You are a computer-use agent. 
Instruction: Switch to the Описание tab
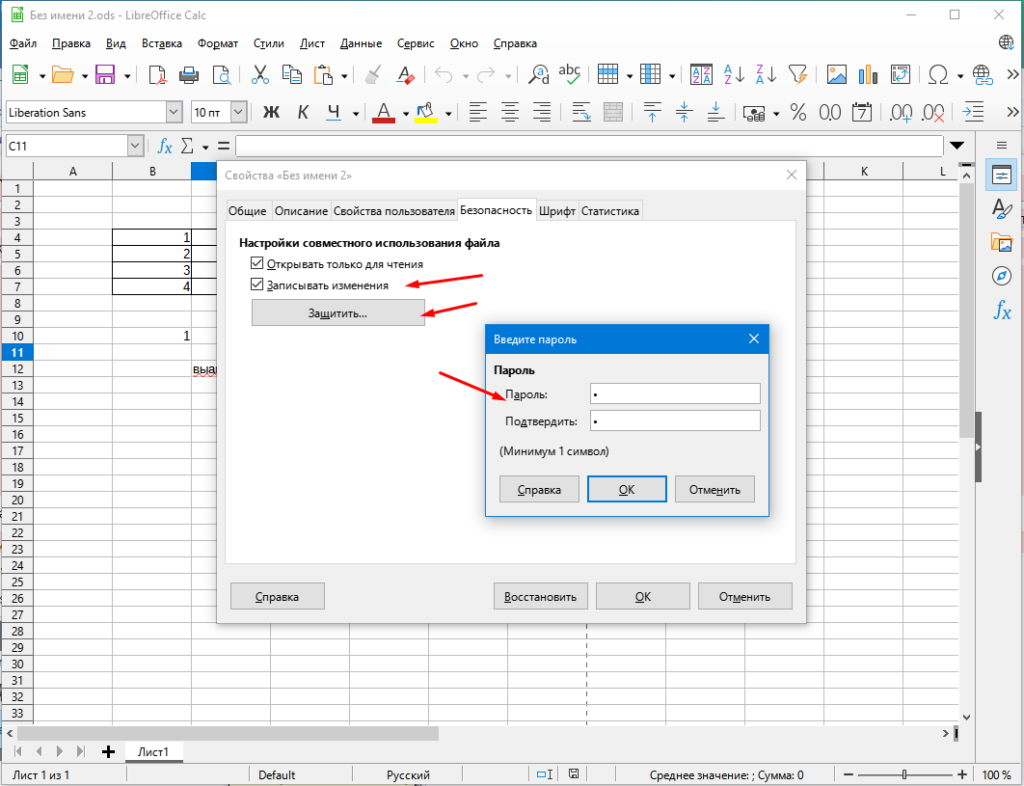pyautogui.click(x=301, y=211)
